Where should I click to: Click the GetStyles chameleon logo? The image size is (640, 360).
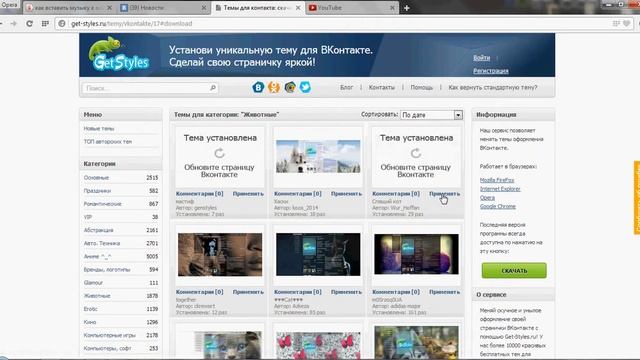[119, 54]
